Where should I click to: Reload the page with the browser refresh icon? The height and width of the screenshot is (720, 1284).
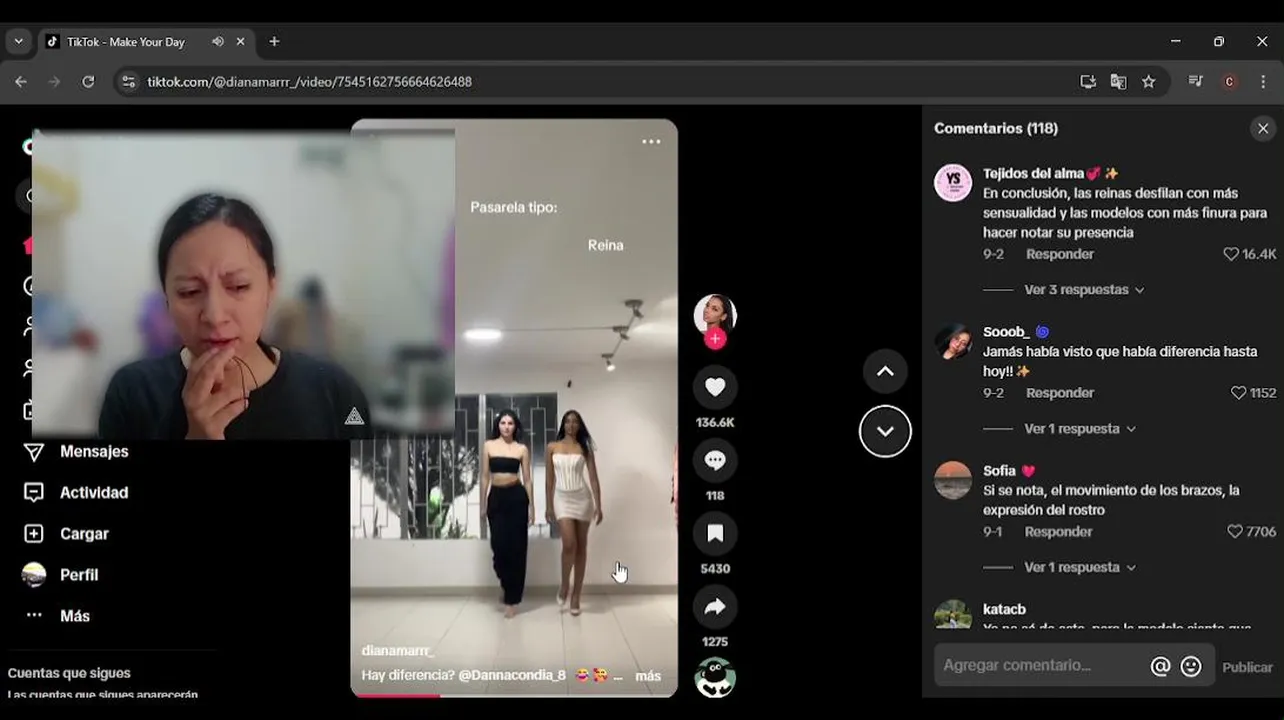88,82
